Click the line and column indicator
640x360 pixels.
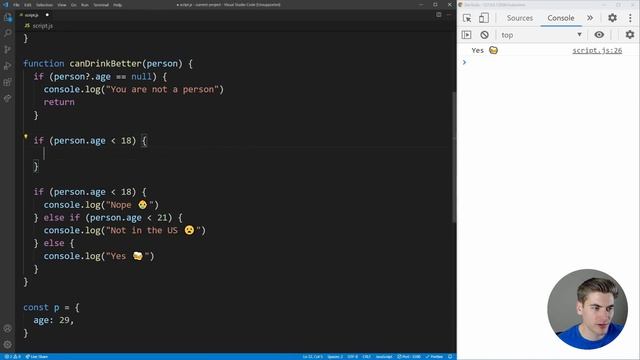[x=312, y=357]
